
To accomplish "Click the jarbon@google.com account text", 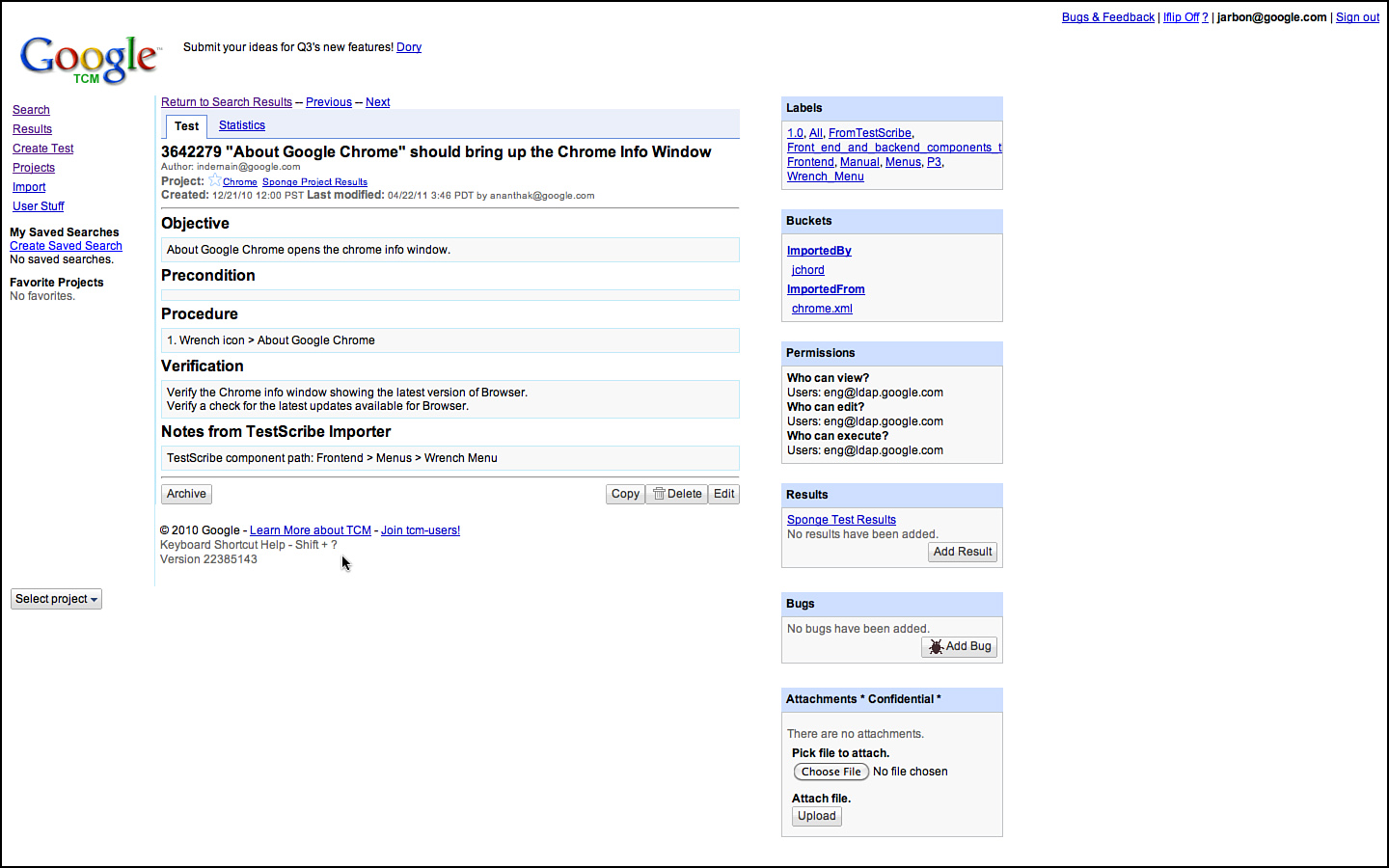I will tap(1271, 17).
